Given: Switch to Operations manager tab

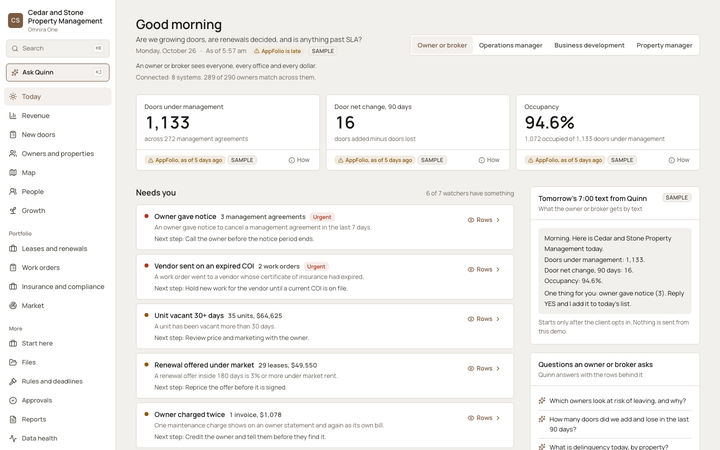Looking at the screenshot, I should click(510, 45).
